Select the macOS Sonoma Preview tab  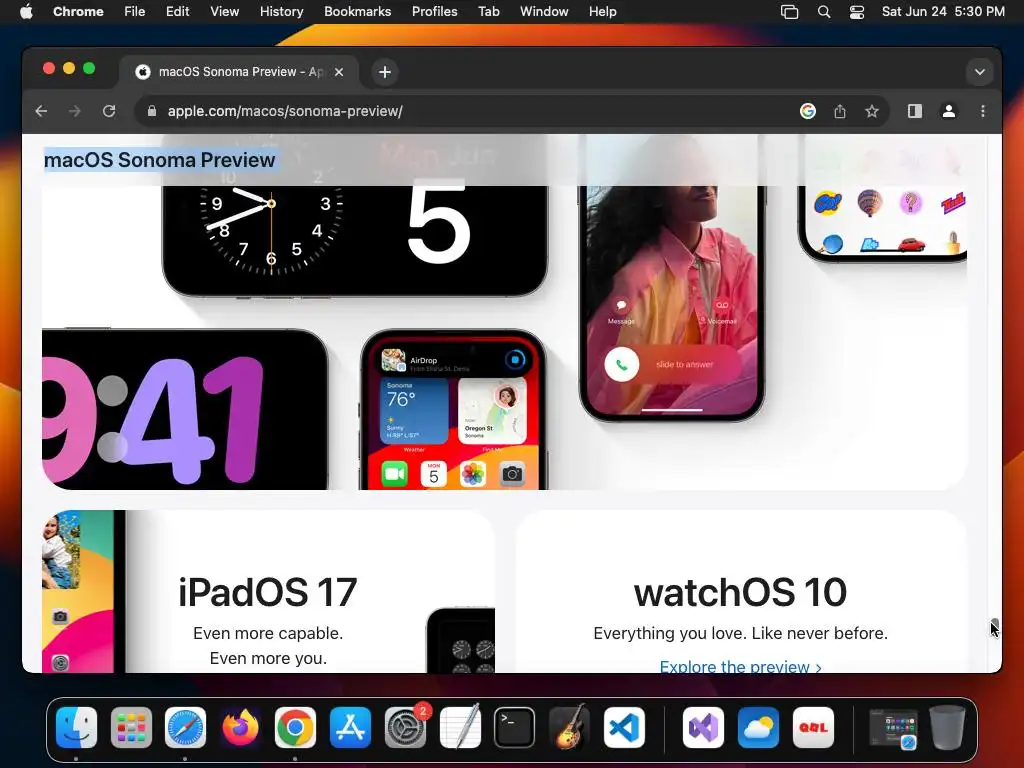pos(239,72)
